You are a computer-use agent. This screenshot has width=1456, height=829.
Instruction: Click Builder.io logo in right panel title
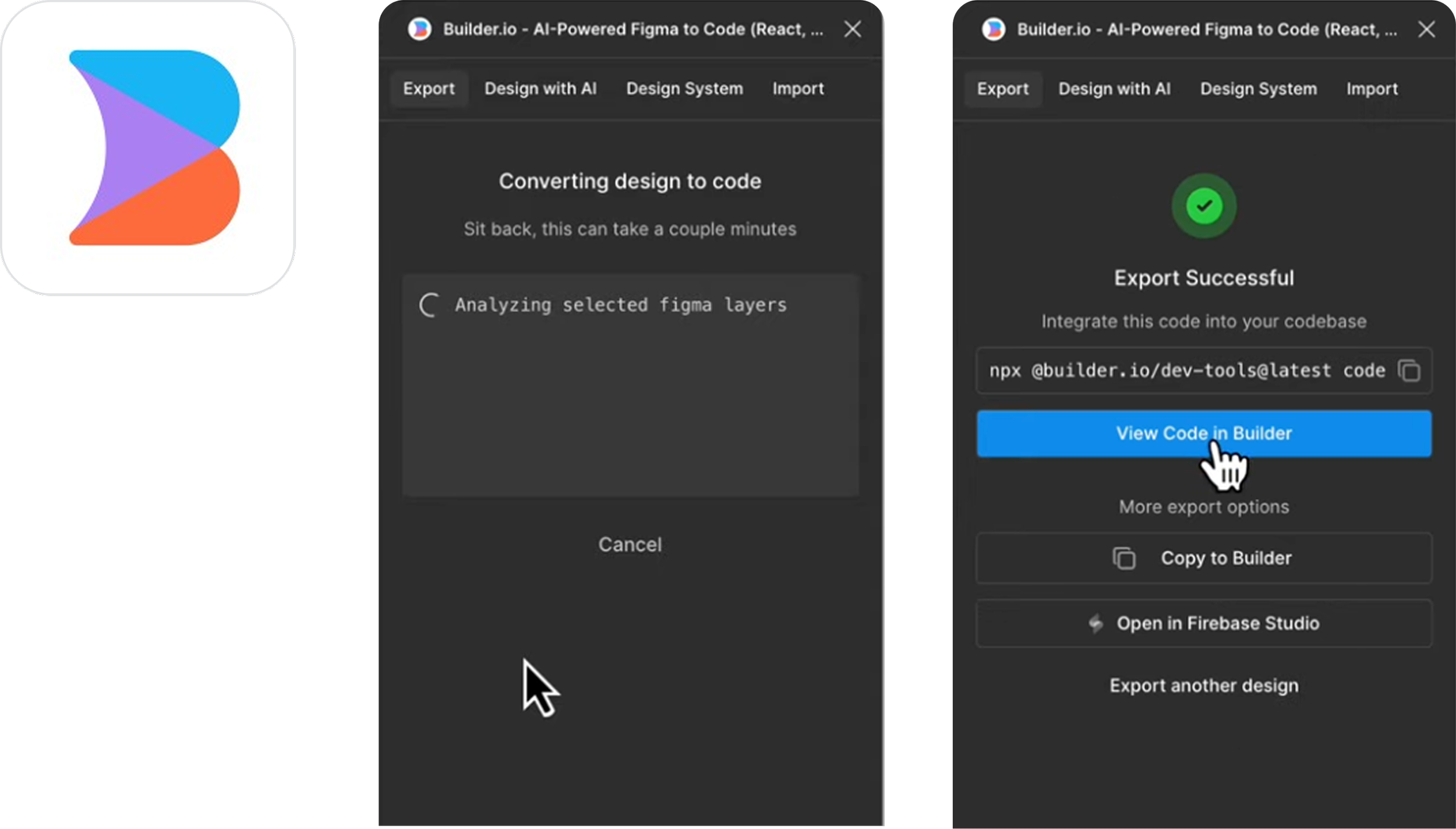point(993,29)
